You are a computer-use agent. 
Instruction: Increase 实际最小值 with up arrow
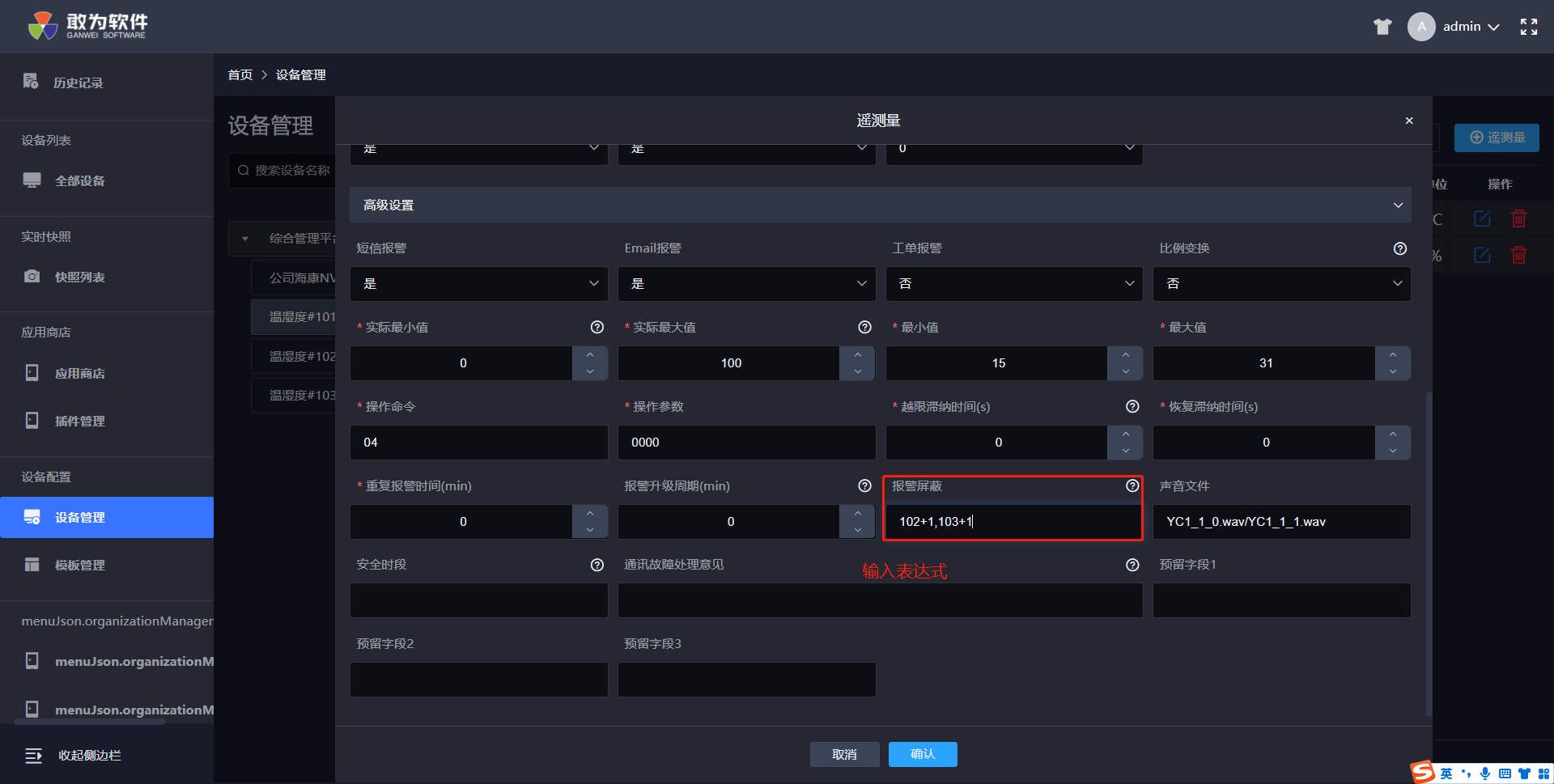point(590,355)
